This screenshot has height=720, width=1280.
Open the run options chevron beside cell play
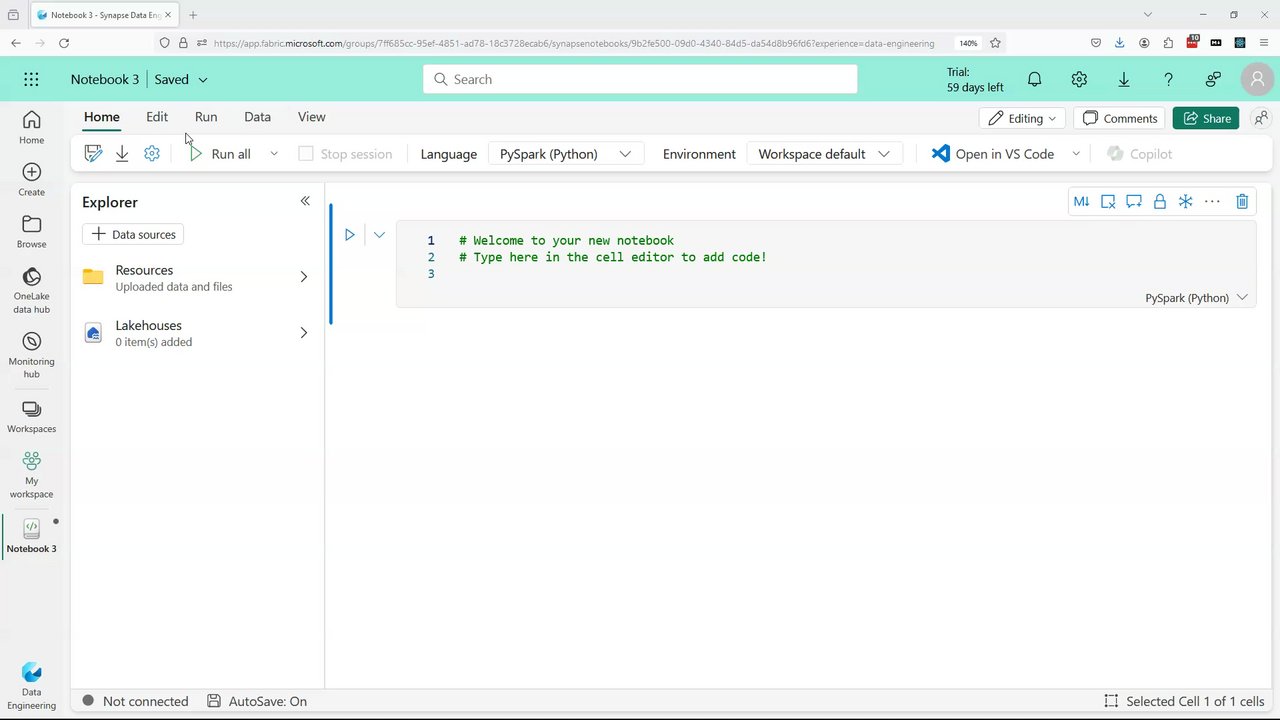[379, 235]
